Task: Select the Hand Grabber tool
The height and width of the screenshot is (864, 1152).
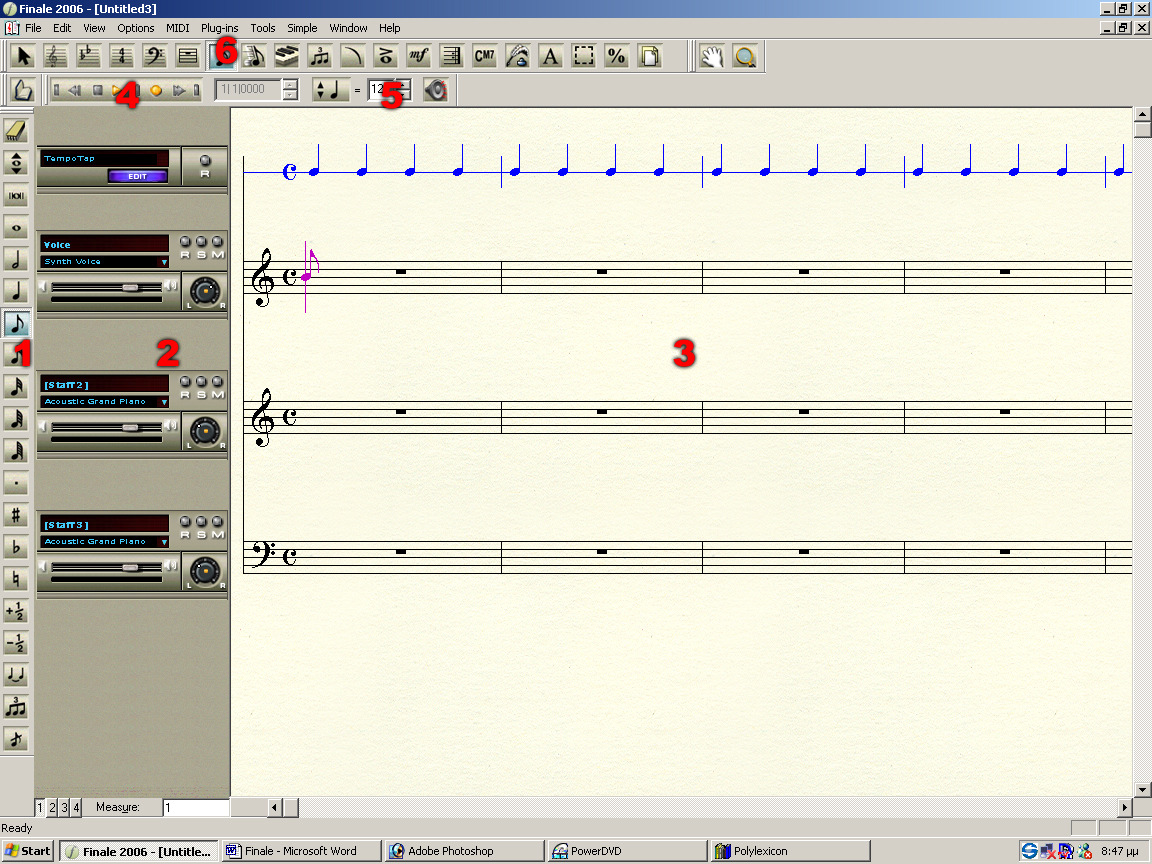Action: tap(711, 57)
